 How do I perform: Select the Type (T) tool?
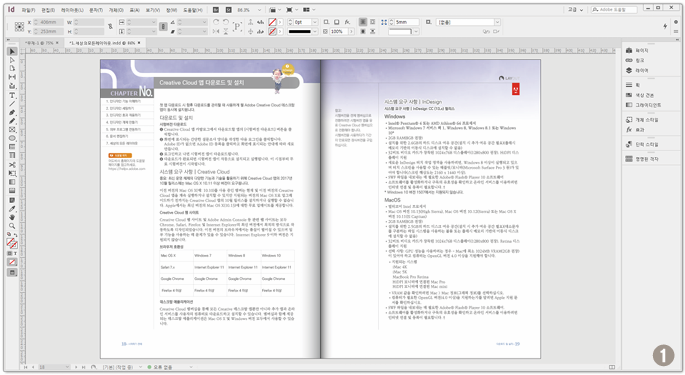(12, 95)
